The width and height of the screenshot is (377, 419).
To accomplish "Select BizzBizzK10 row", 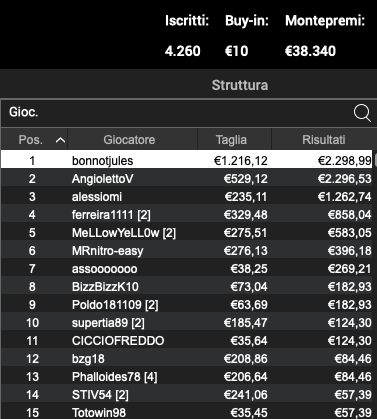I will click(x=186, y=287).
